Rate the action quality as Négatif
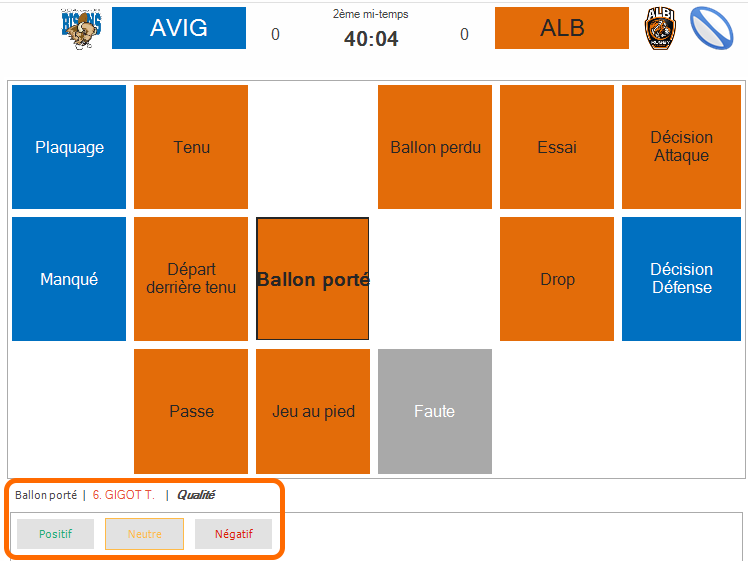The height and width of the screenshot is (561, 748). point(233,534)
